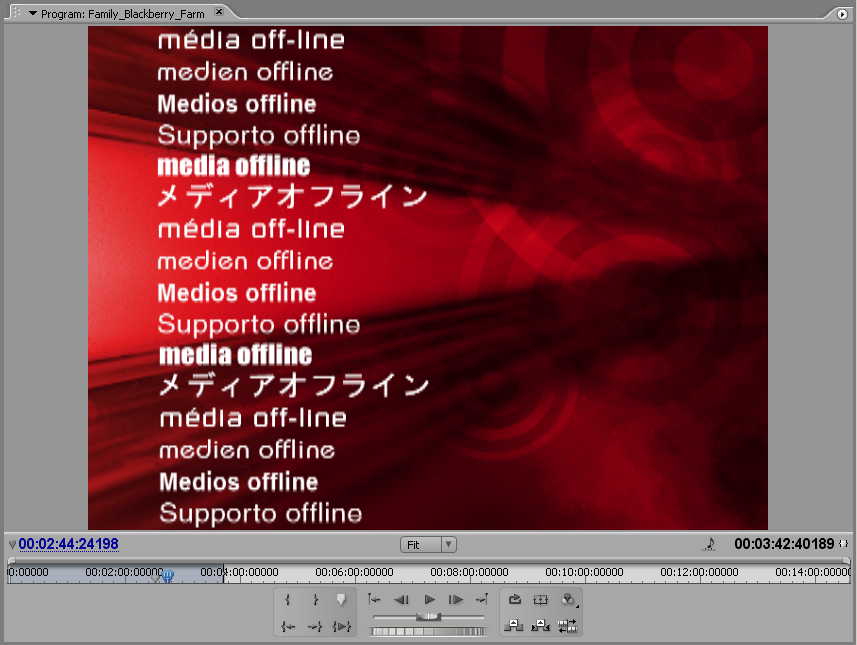Open the Program Monitor panel flyout menu
This screenshot has width=857, height=645.
(x=841, y=15)
